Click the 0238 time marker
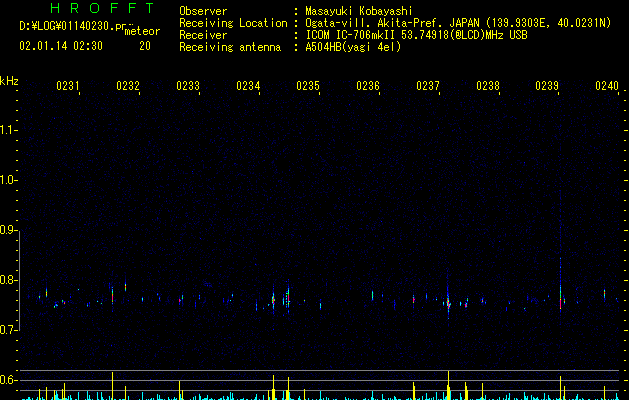 (x=488, y=85)
